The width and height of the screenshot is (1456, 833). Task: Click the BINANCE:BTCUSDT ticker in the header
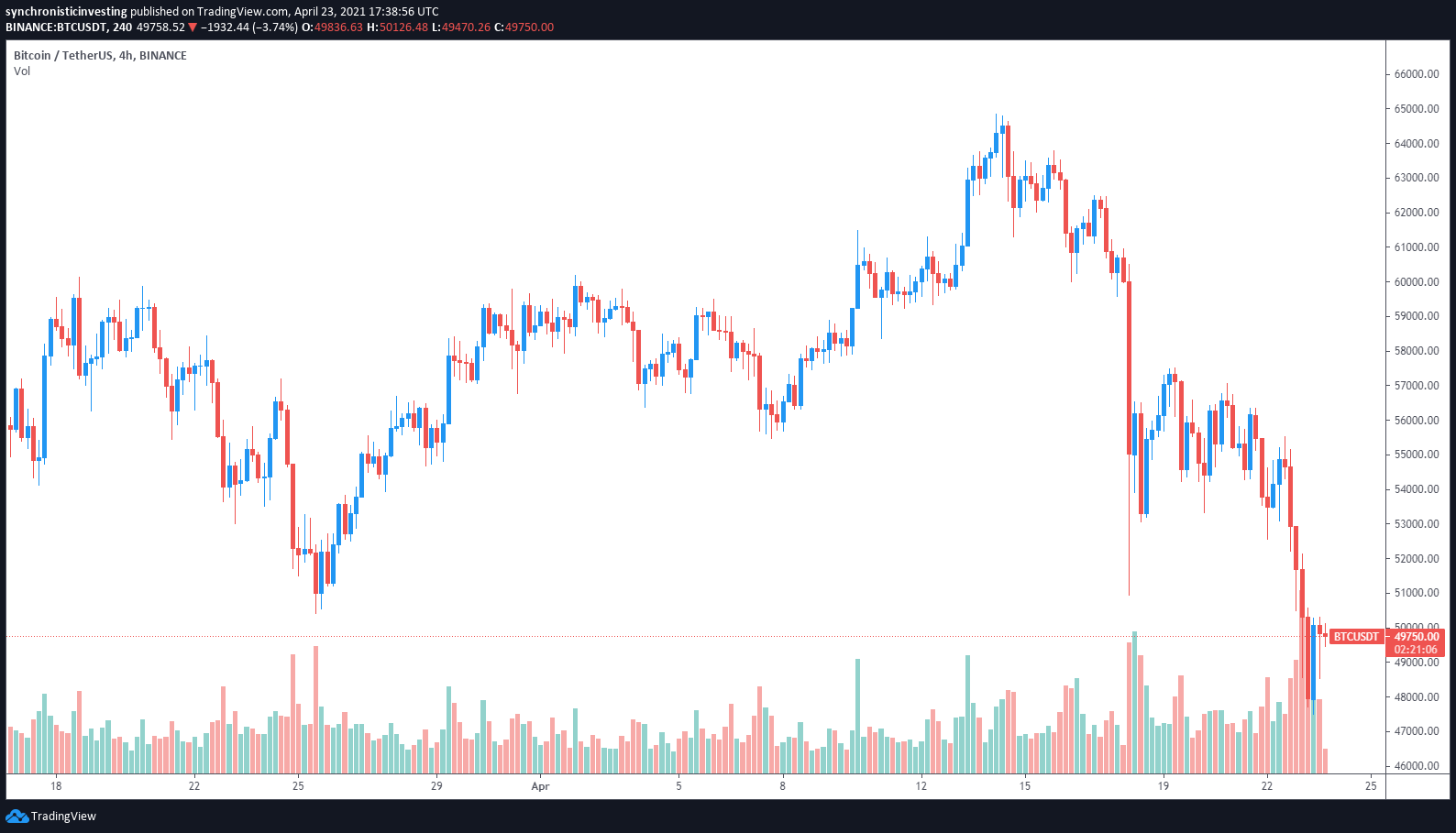point(55,27)
